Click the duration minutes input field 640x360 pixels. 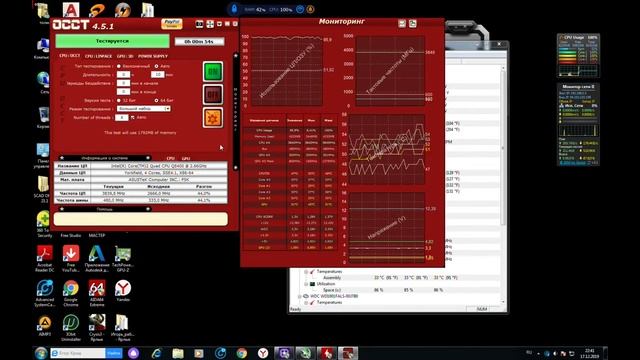click(158, 75)
